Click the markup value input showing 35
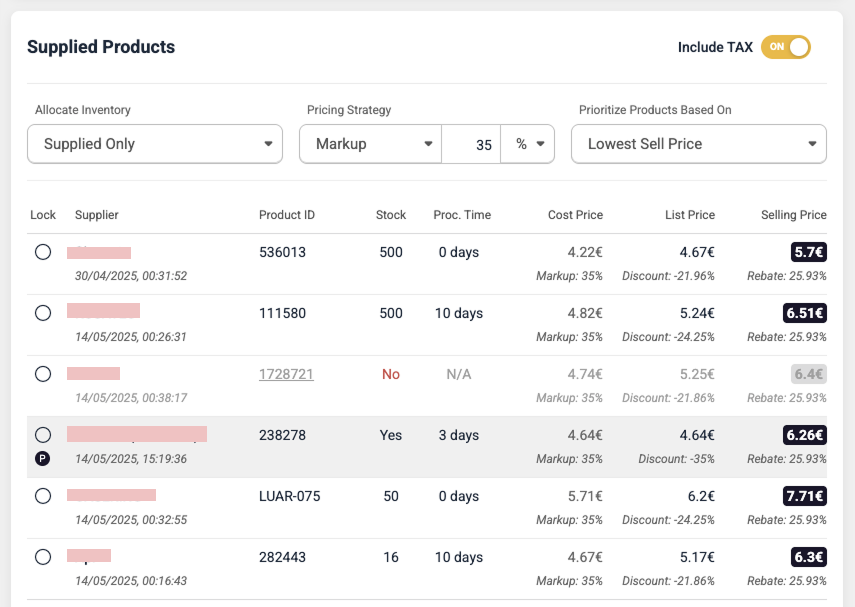Viewport: 855px width, 607px height. 472,143
